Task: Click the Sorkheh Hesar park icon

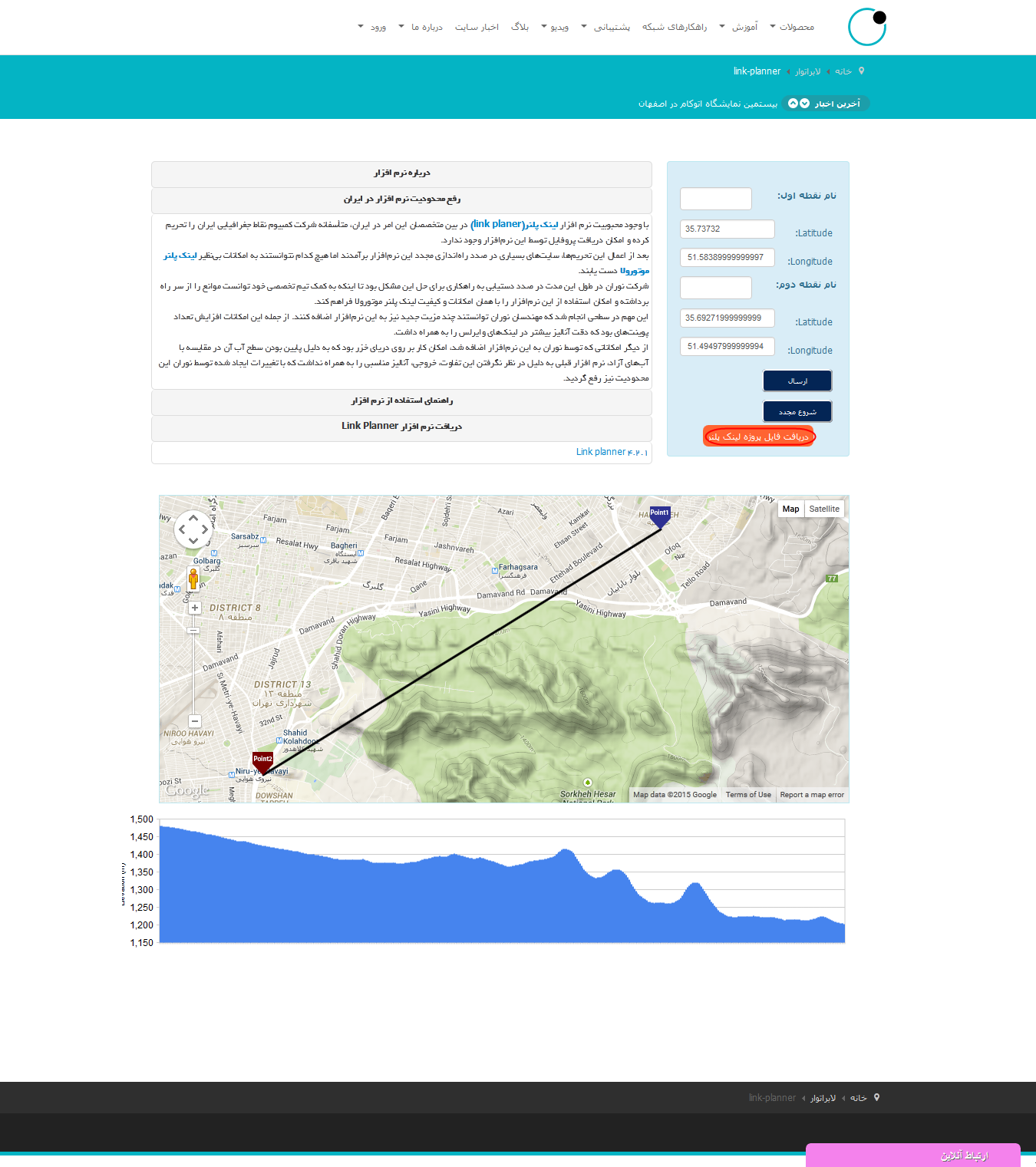Action: point(588,783)
